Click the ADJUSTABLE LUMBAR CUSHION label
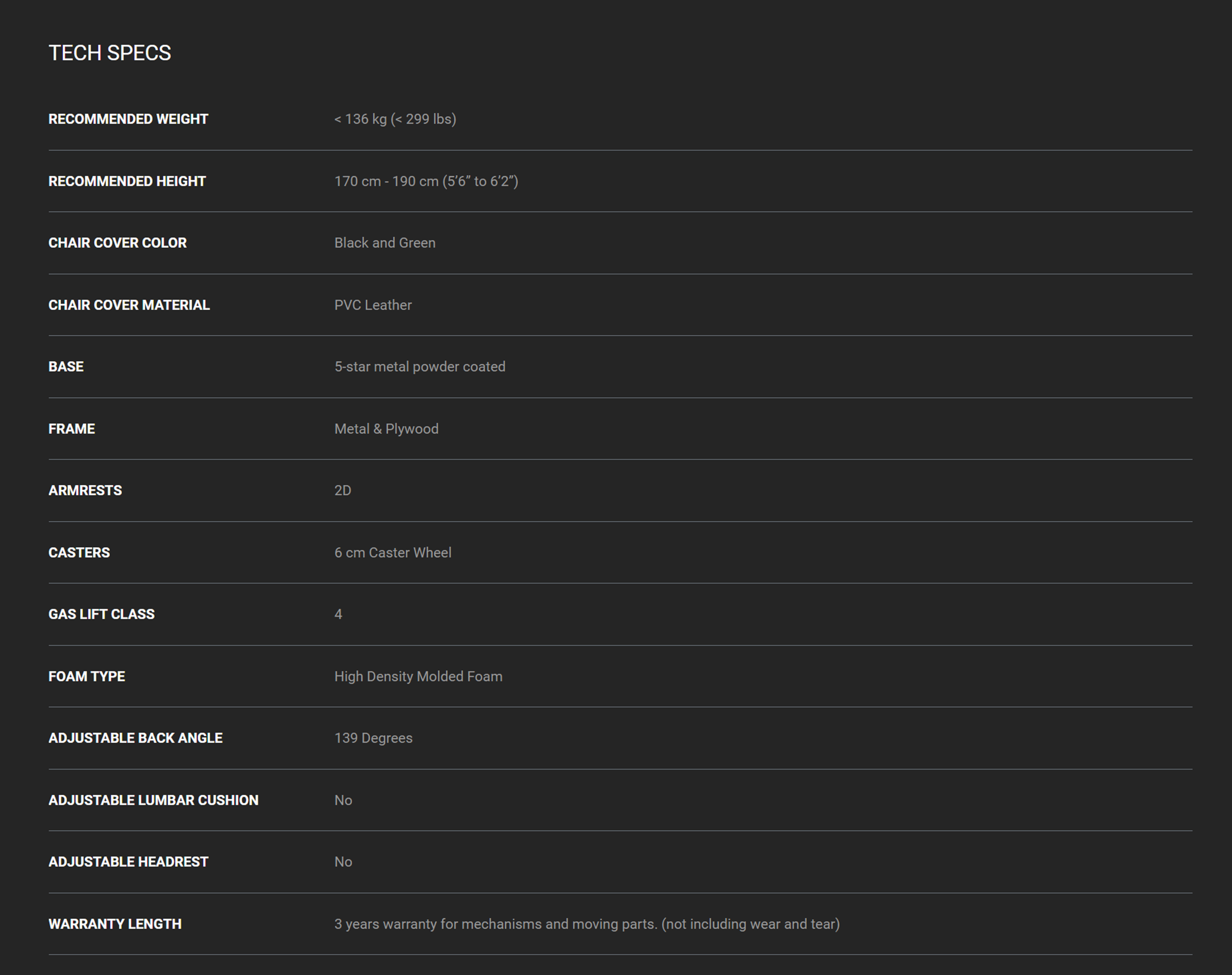 (154, 800)
